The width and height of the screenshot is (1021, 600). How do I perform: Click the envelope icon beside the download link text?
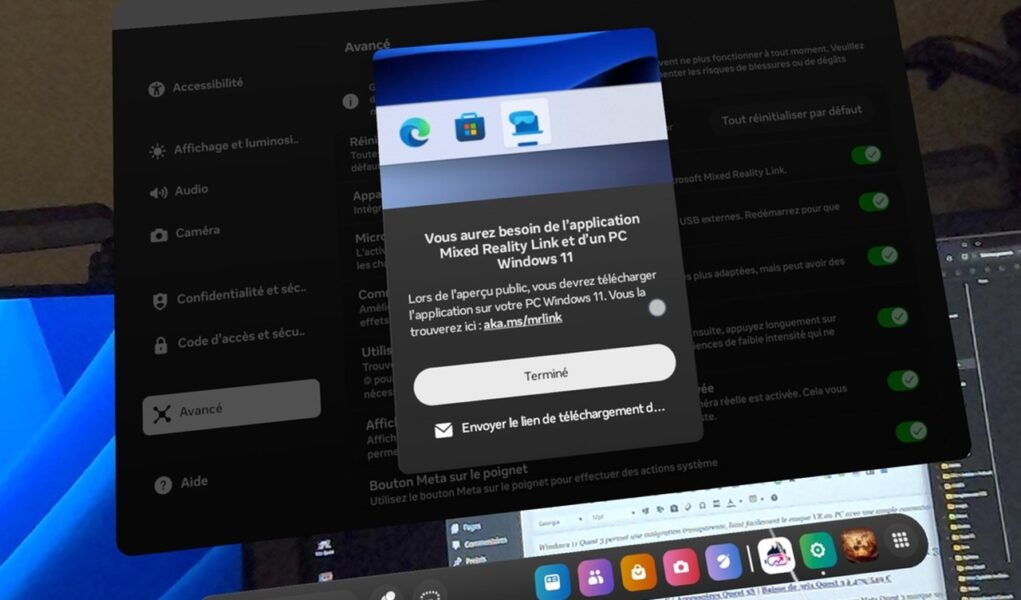click(x=443, y=429)
